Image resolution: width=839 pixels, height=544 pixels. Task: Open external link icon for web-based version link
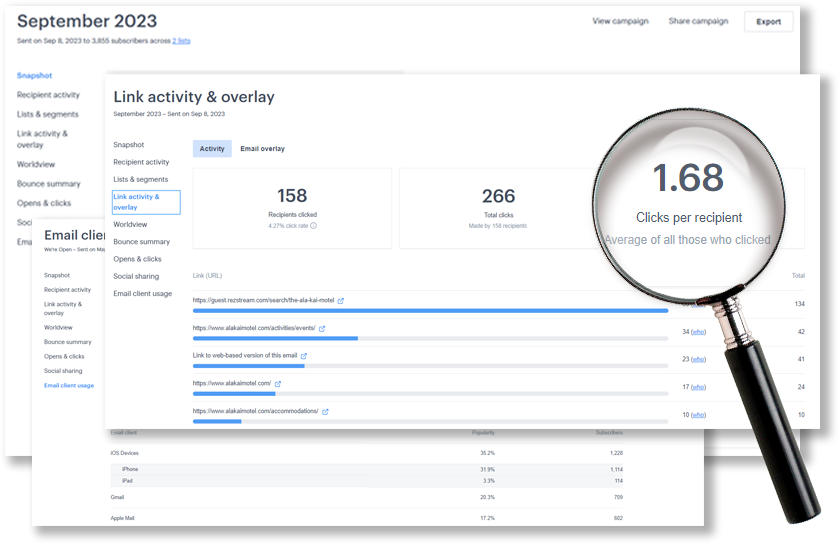point(304,356)
